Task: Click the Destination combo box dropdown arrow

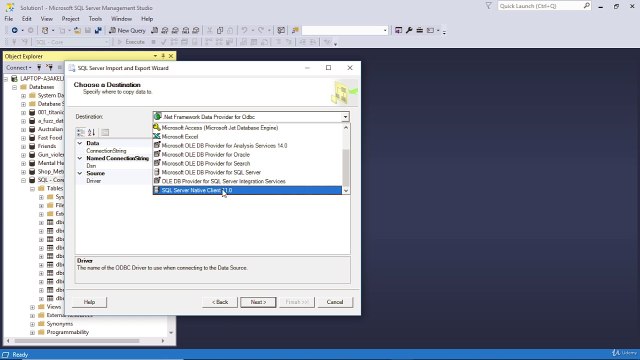Action: pos(345,117)
